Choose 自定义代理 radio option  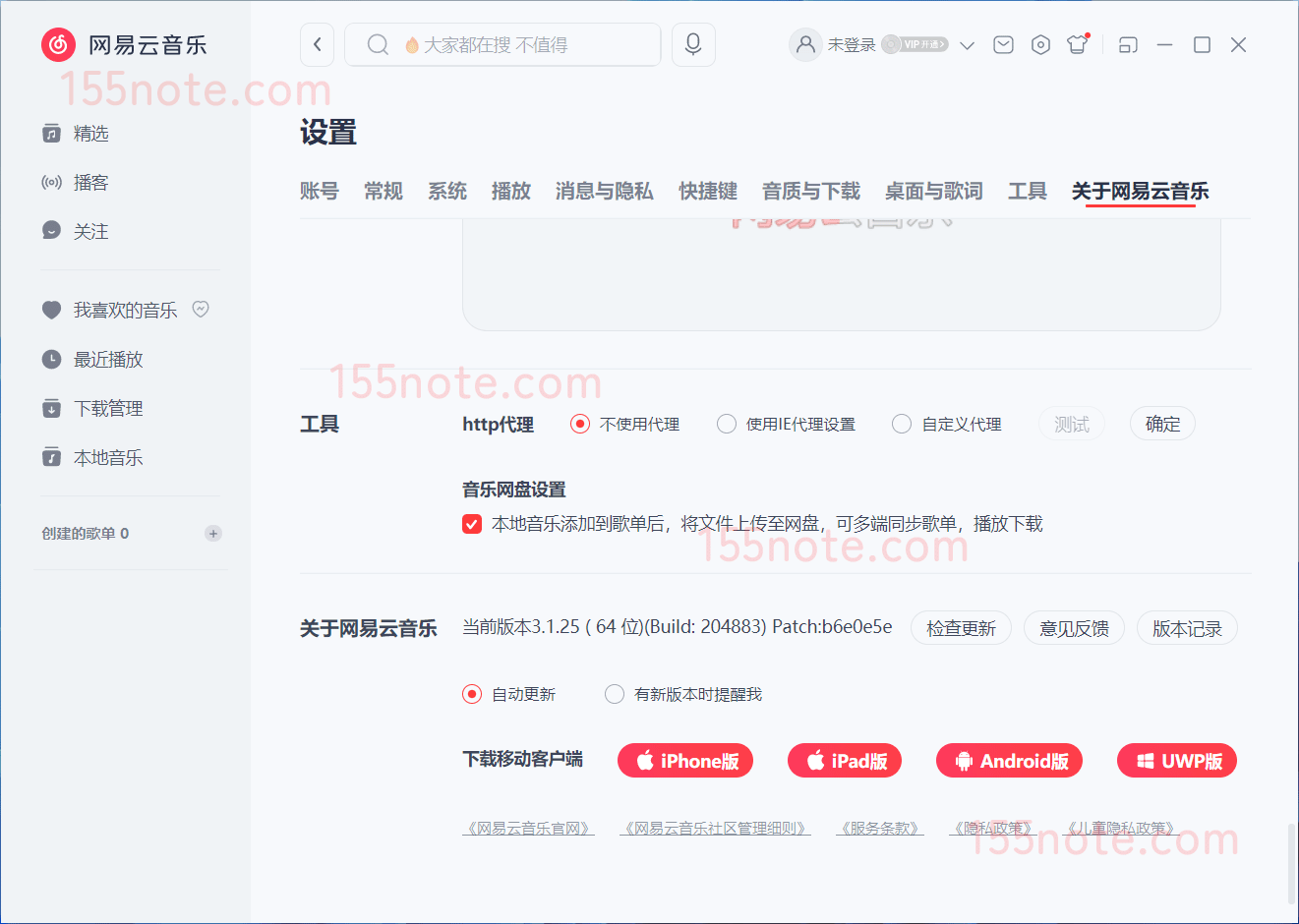coord(902,424)
